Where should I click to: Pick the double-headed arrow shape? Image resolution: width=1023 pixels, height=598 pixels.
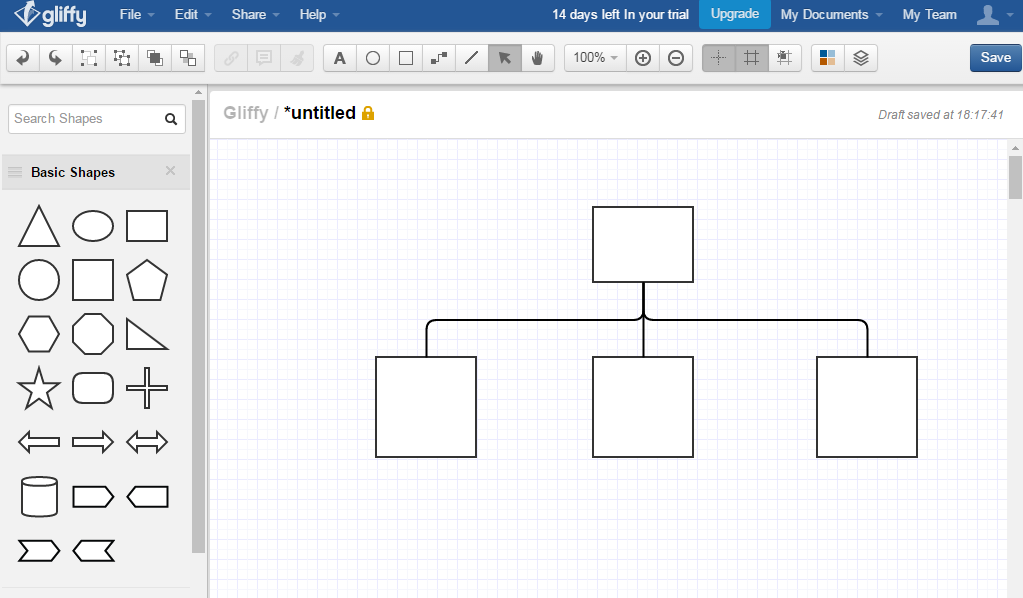pyautogui.click(x=147, y=442)
